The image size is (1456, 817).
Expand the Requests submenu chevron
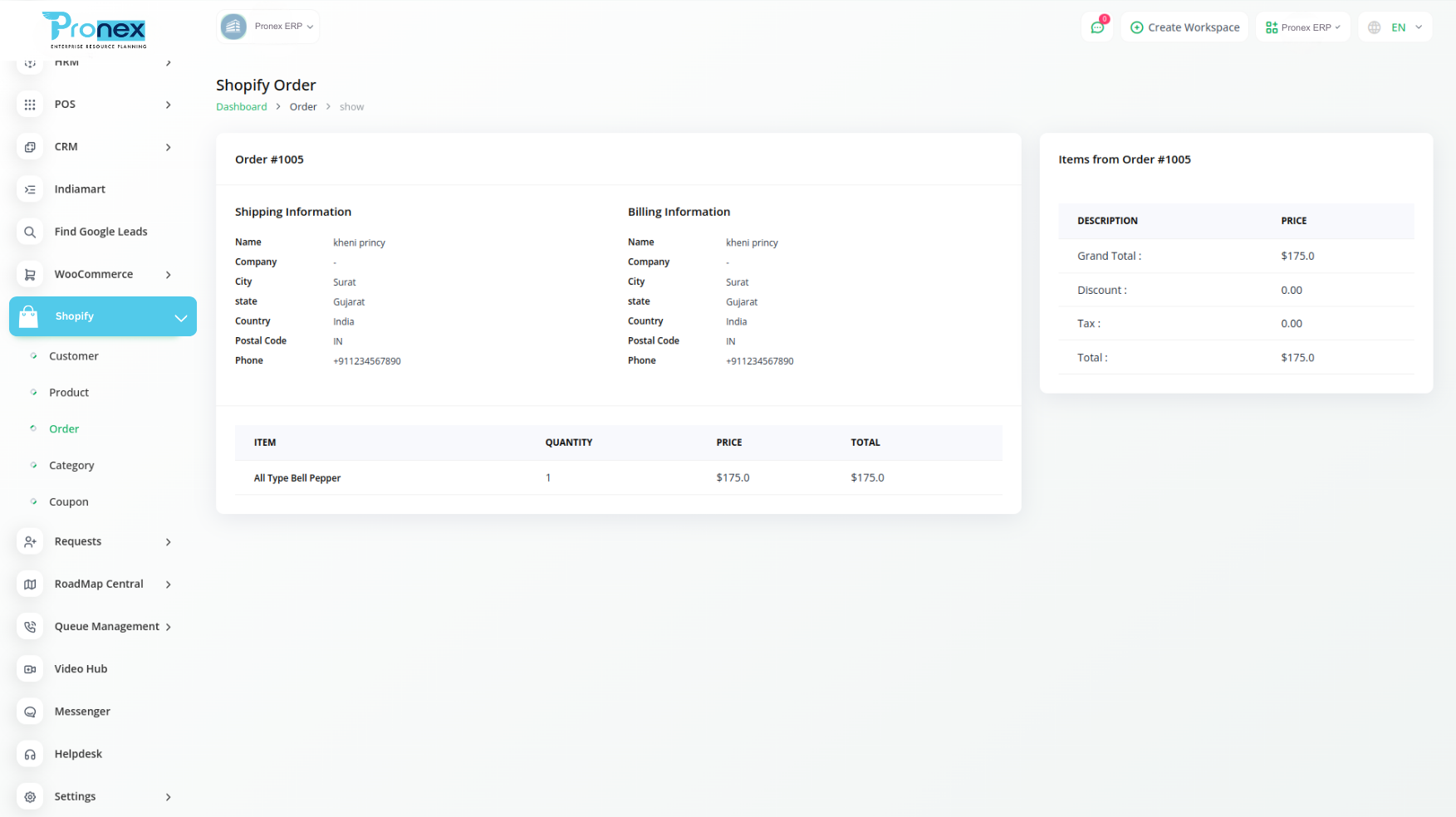(x=169, y=541)
